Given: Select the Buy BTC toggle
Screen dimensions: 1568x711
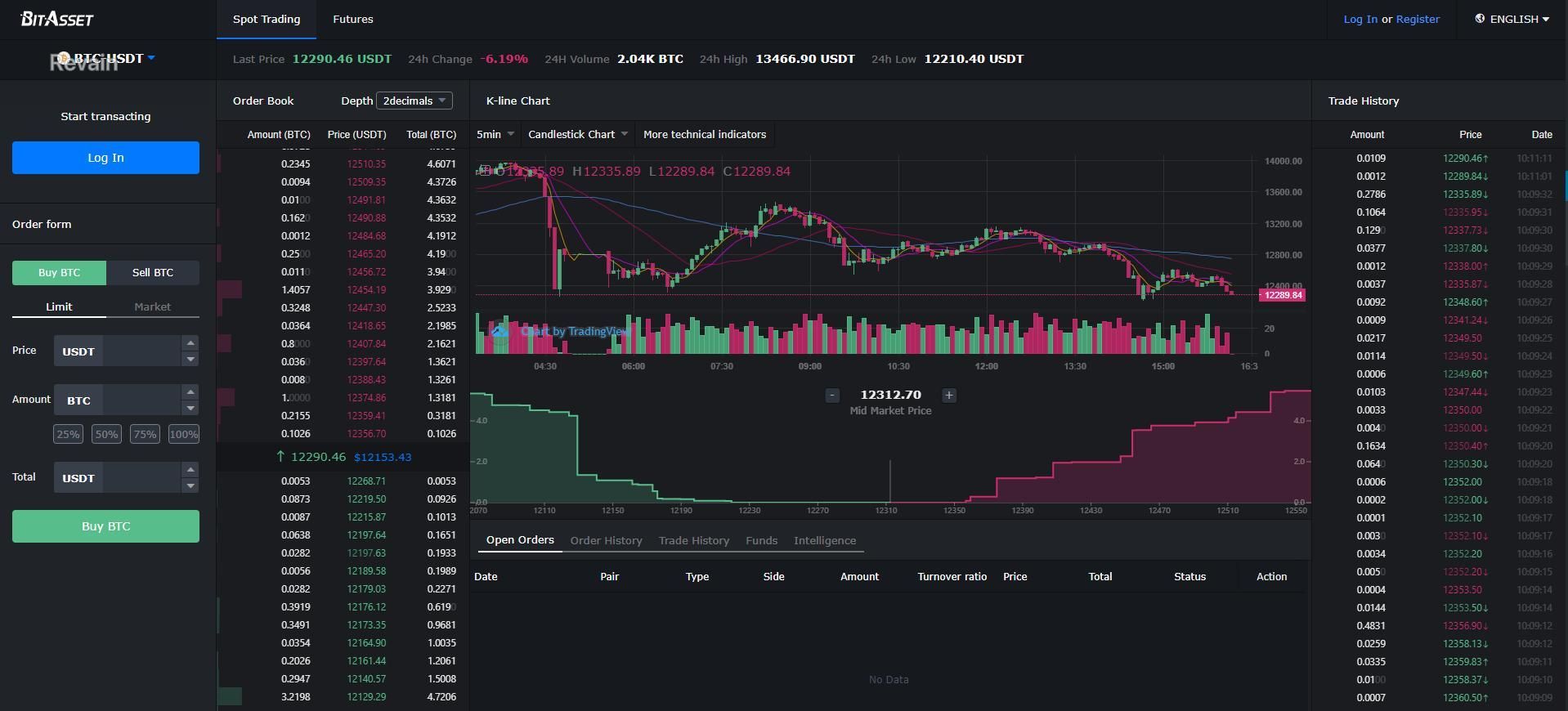Looking at the screenshot, I should pyautogui.click(x=59, y=273).
